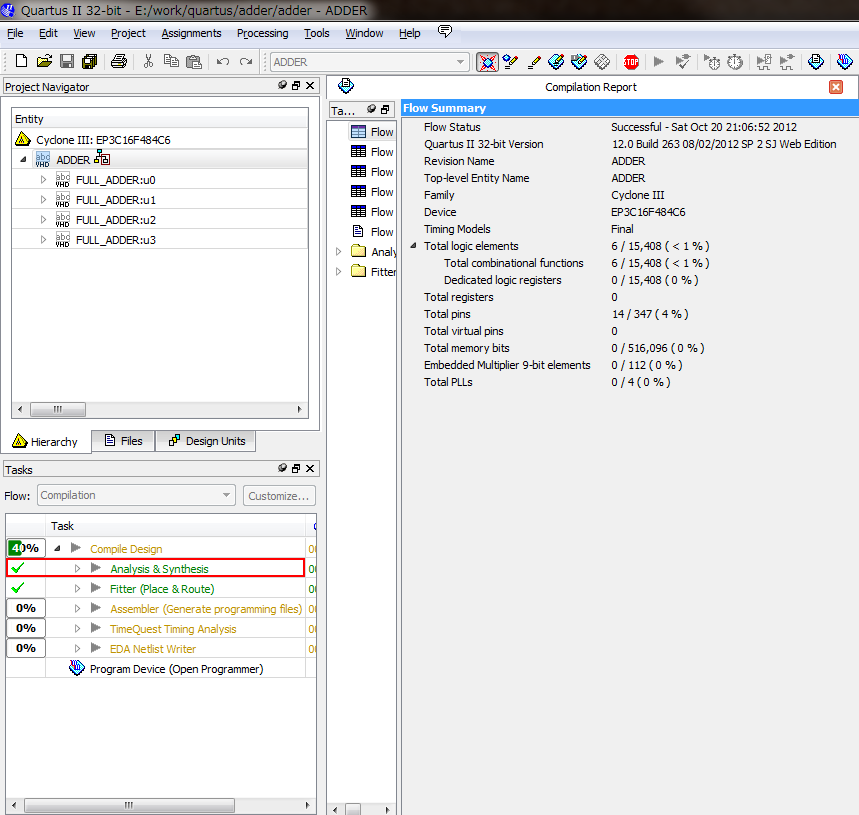
Task: Print using the printer toolbar icon
Action: [x=119, y=61]
